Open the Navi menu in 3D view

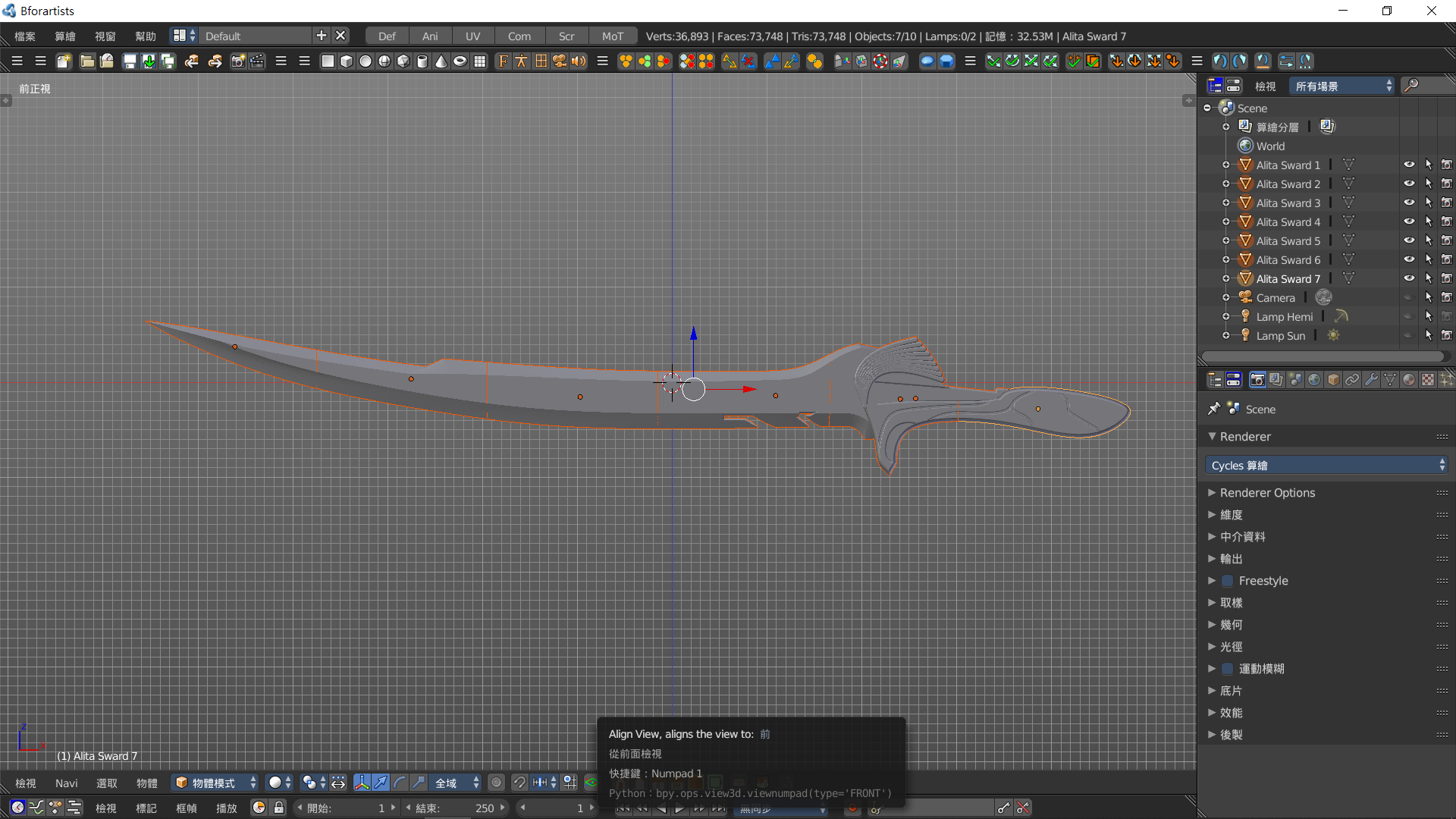pos(67,783)
